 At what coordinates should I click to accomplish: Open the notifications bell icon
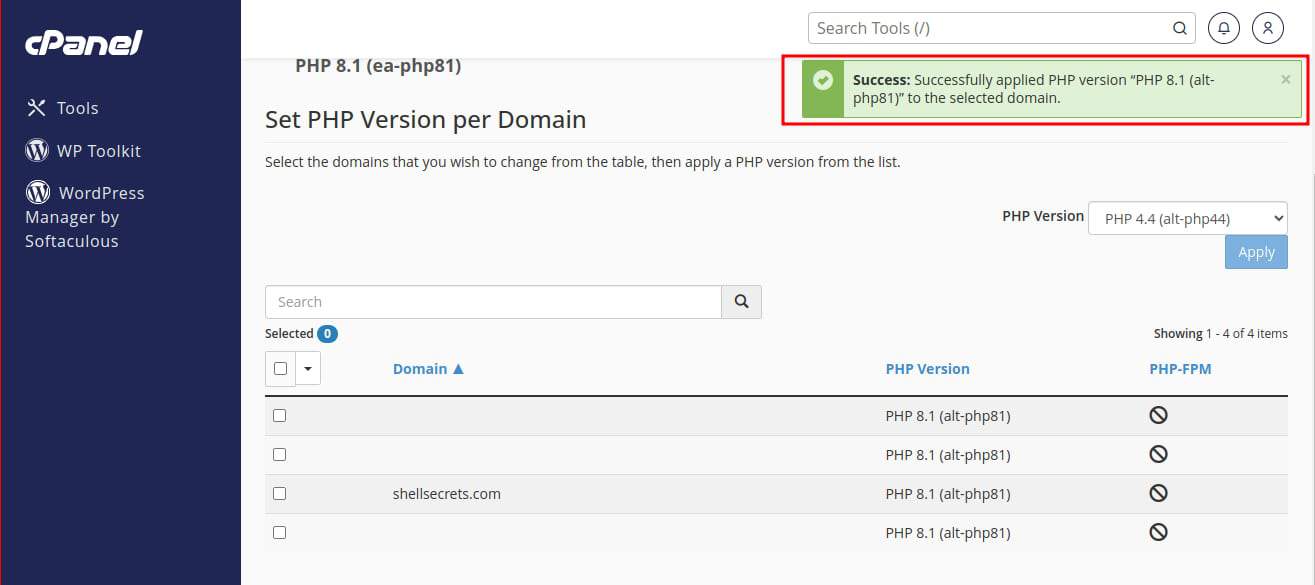(1223, 28)
